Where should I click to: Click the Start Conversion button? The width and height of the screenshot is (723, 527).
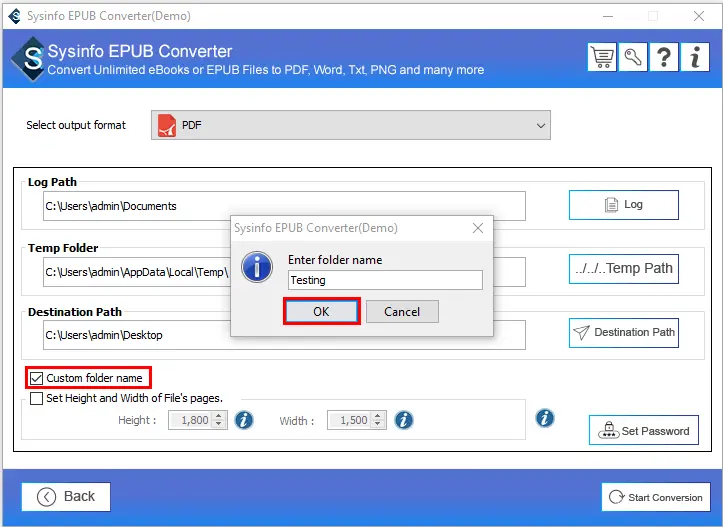coord(656,497)
